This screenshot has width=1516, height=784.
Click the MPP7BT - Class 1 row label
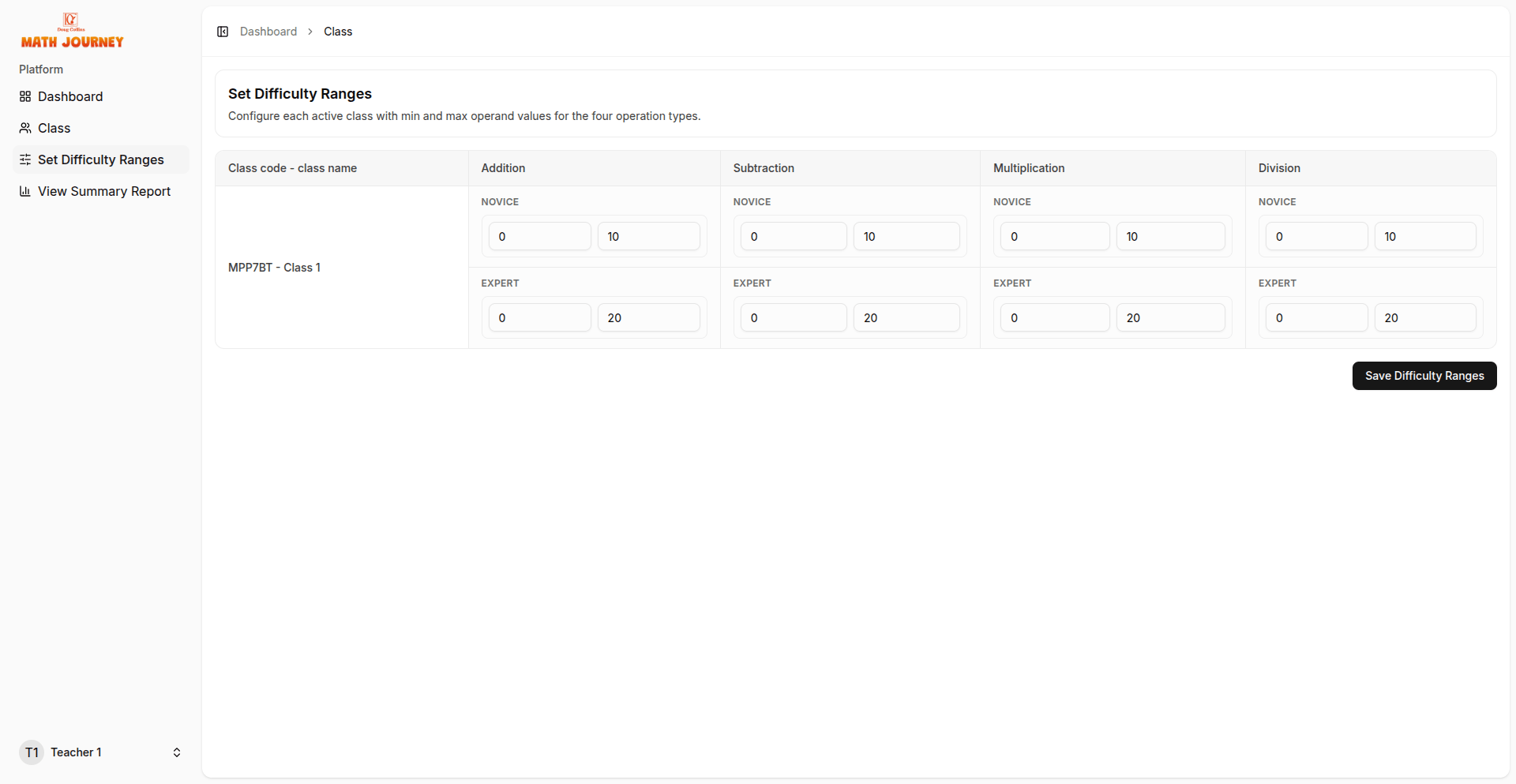pos(274,268)
